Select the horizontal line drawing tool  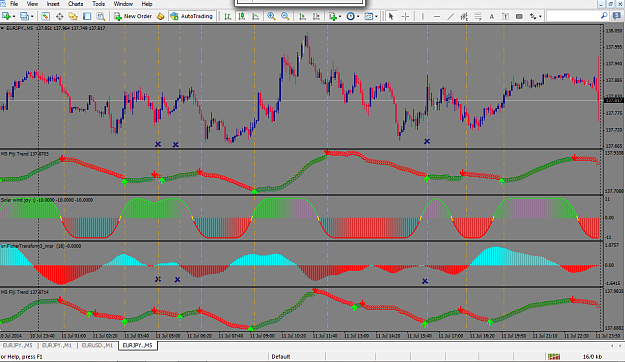[437, 16]
